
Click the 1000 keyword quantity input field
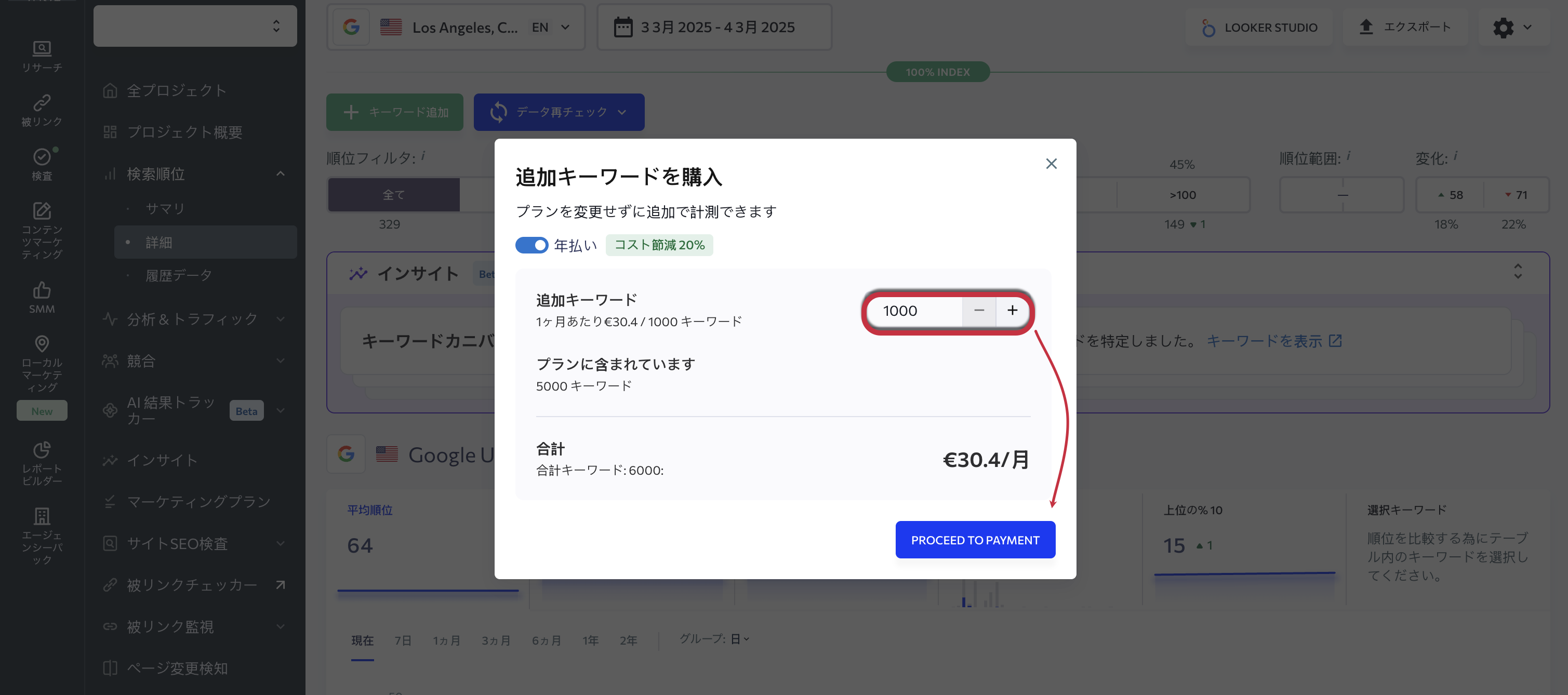coord(913,311)
